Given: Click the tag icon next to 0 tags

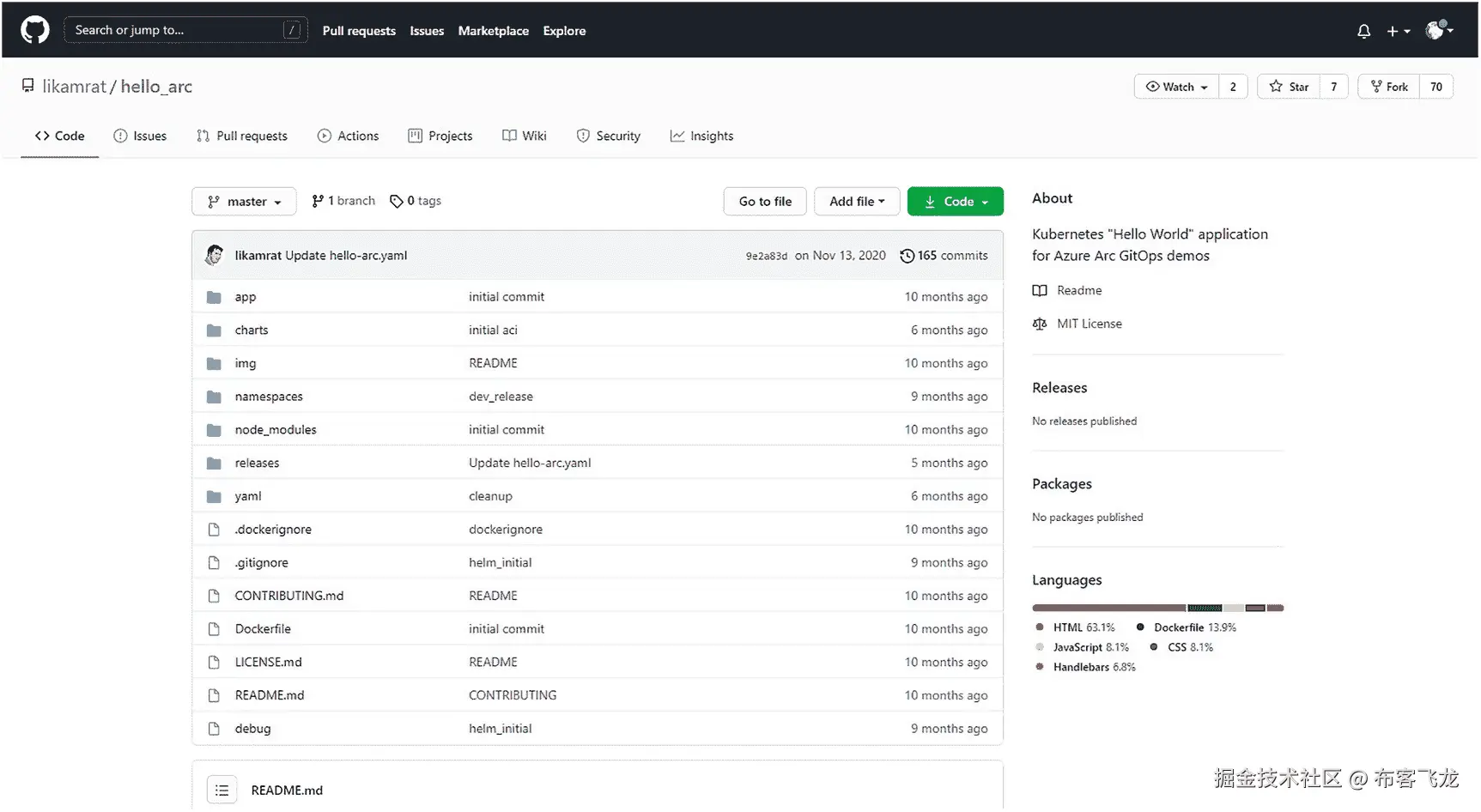Looking at the screenshot, I should 396,201.
